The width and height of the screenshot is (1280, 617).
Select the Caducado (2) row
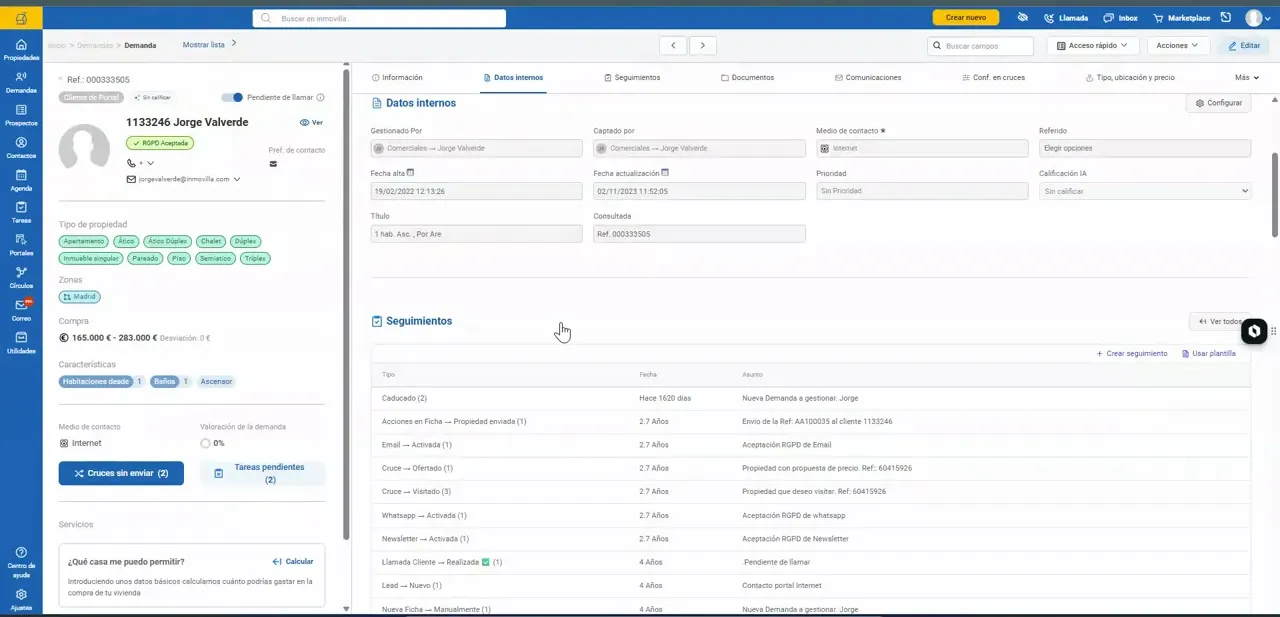click(810, 398)
